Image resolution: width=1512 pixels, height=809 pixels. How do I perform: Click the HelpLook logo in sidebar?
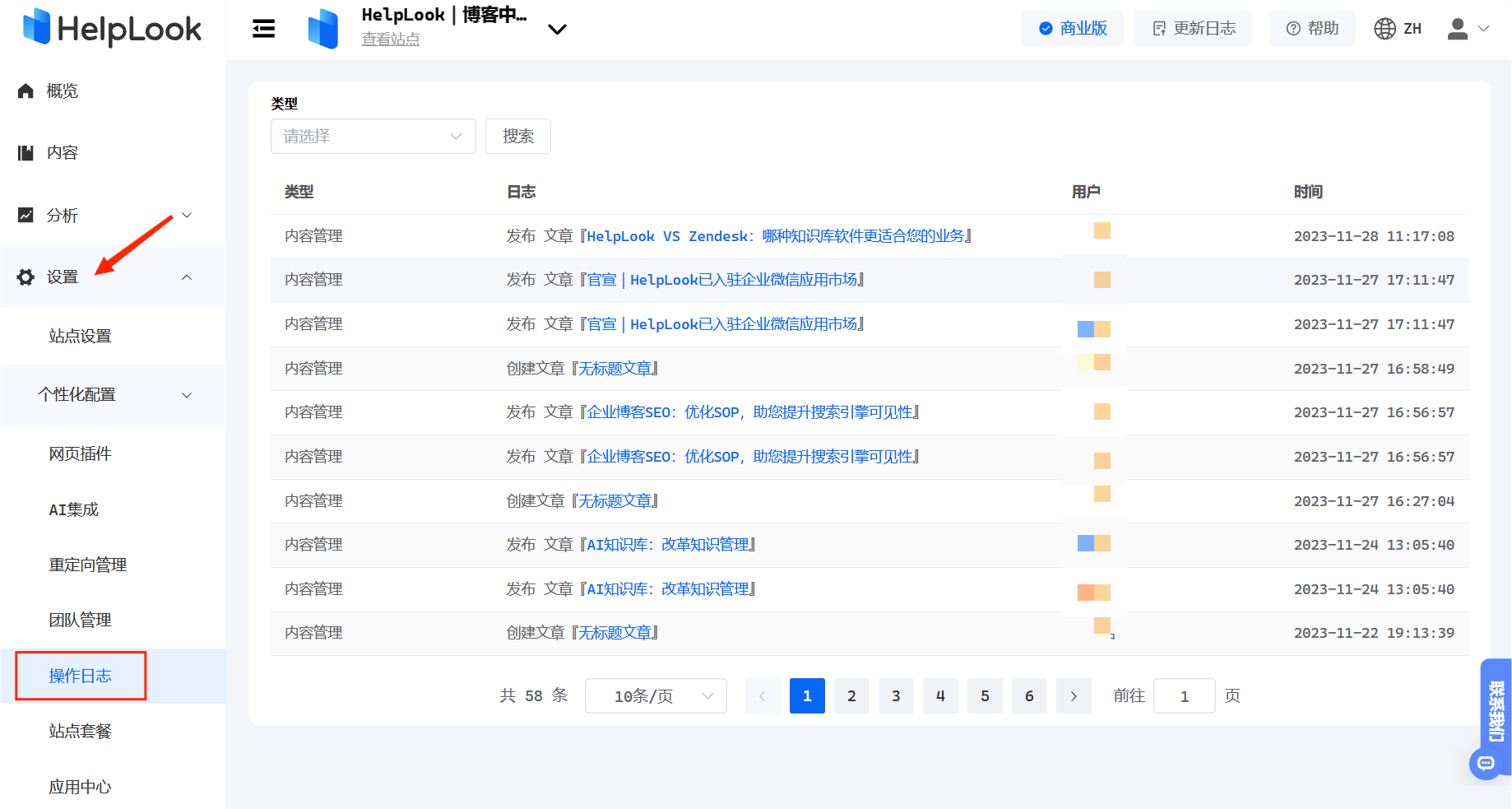[113, 29]
